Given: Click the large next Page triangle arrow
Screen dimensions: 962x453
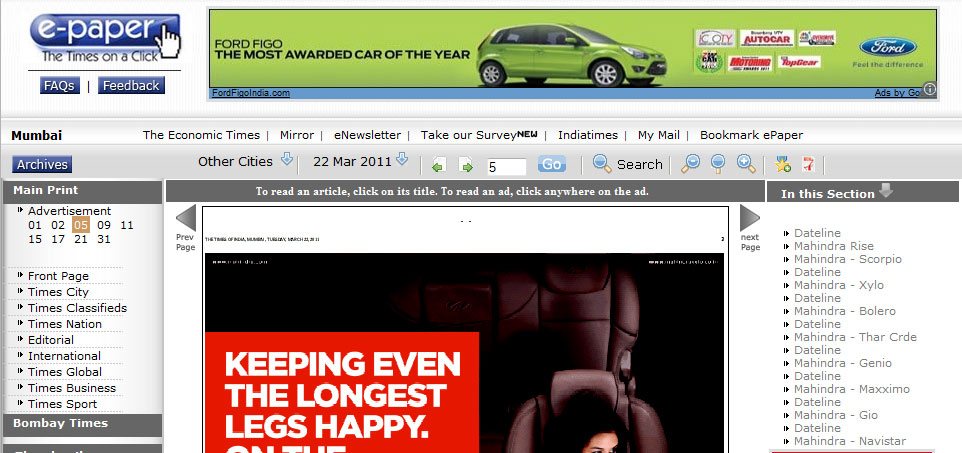Looking at the screenshot, I should point(750,218).
